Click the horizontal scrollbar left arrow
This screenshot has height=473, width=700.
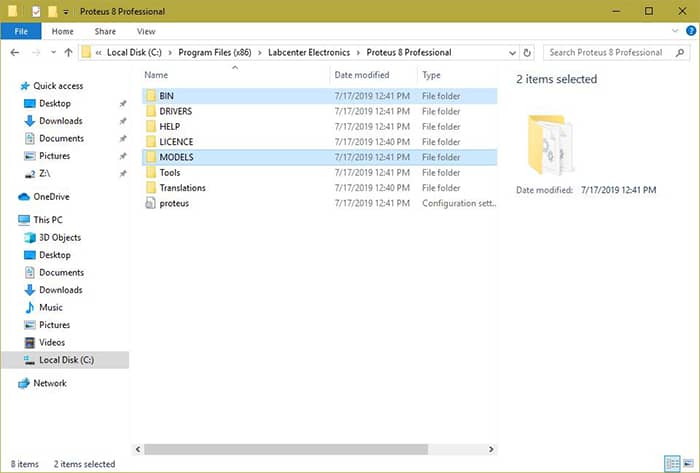coord(138,449)
